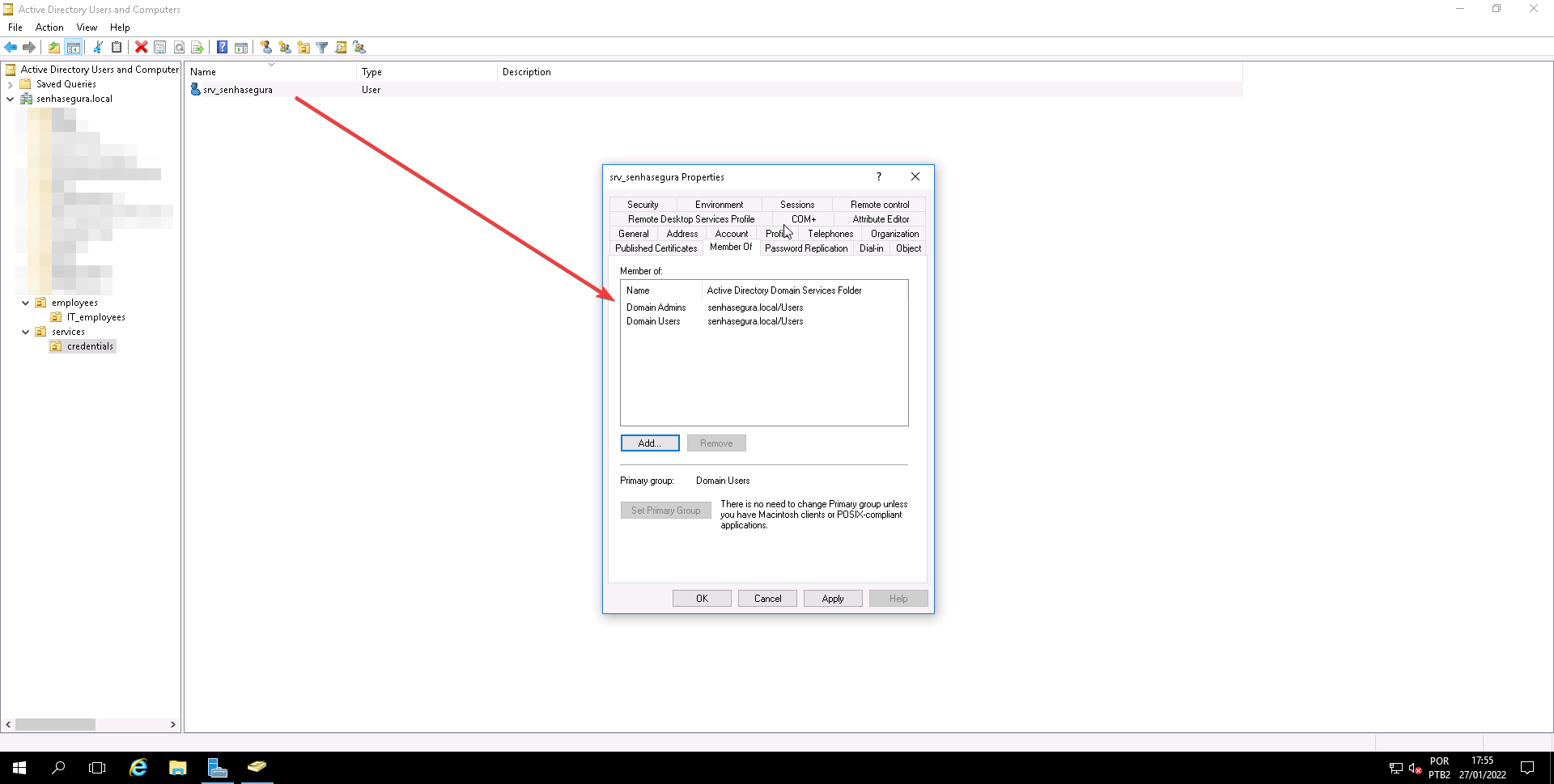Open the Help menu
The image size is (1554, 784).
click(120, 28)
